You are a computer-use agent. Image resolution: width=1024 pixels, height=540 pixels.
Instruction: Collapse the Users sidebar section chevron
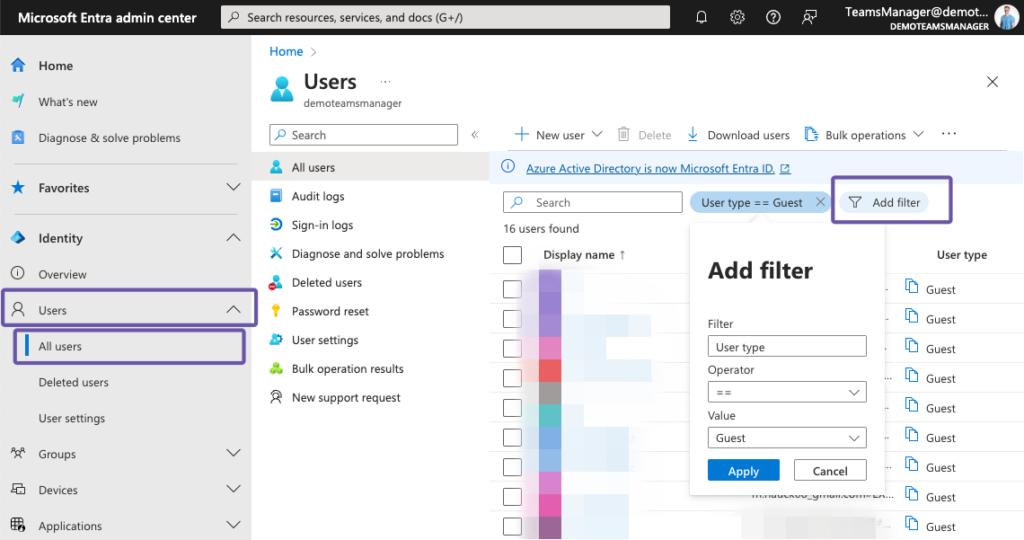pyautogui.click(x=233, y=310)
